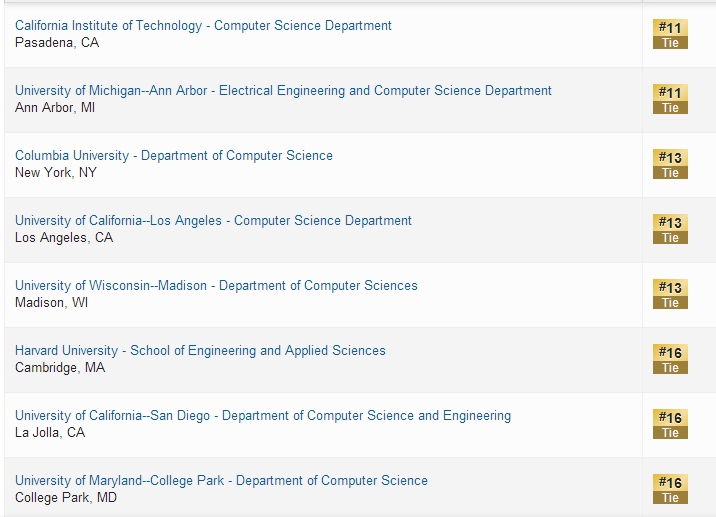716x517 pixels.
Task: Click the #11 Tie badge for Michigan
Action: point(670,99)
